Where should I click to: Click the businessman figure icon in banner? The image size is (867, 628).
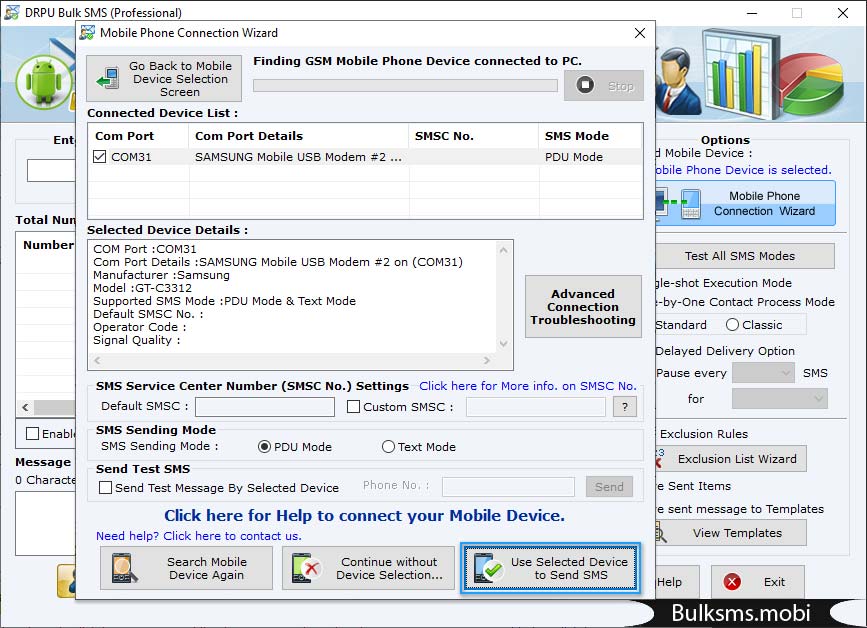click(x=679, y=80)
